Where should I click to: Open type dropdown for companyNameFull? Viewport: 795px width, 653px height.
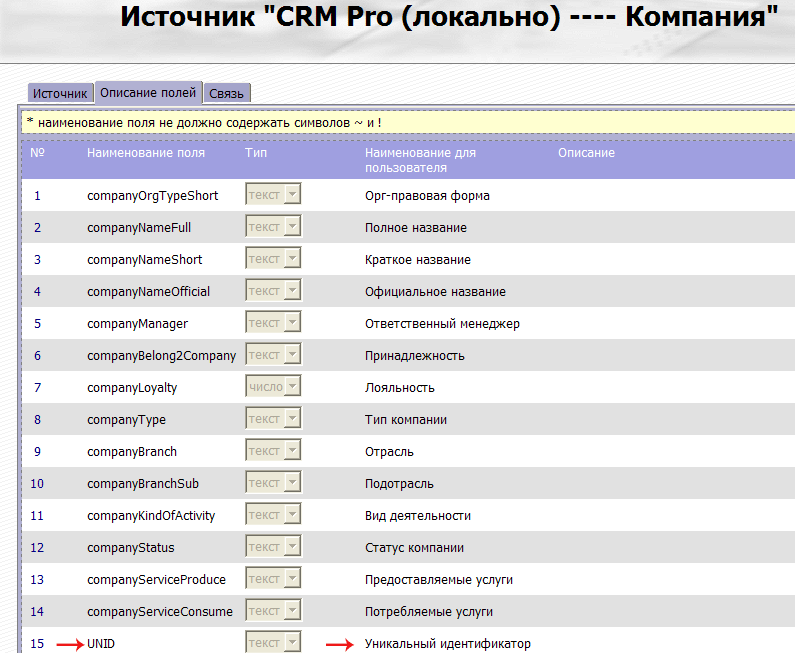click(x=273, y=226)
